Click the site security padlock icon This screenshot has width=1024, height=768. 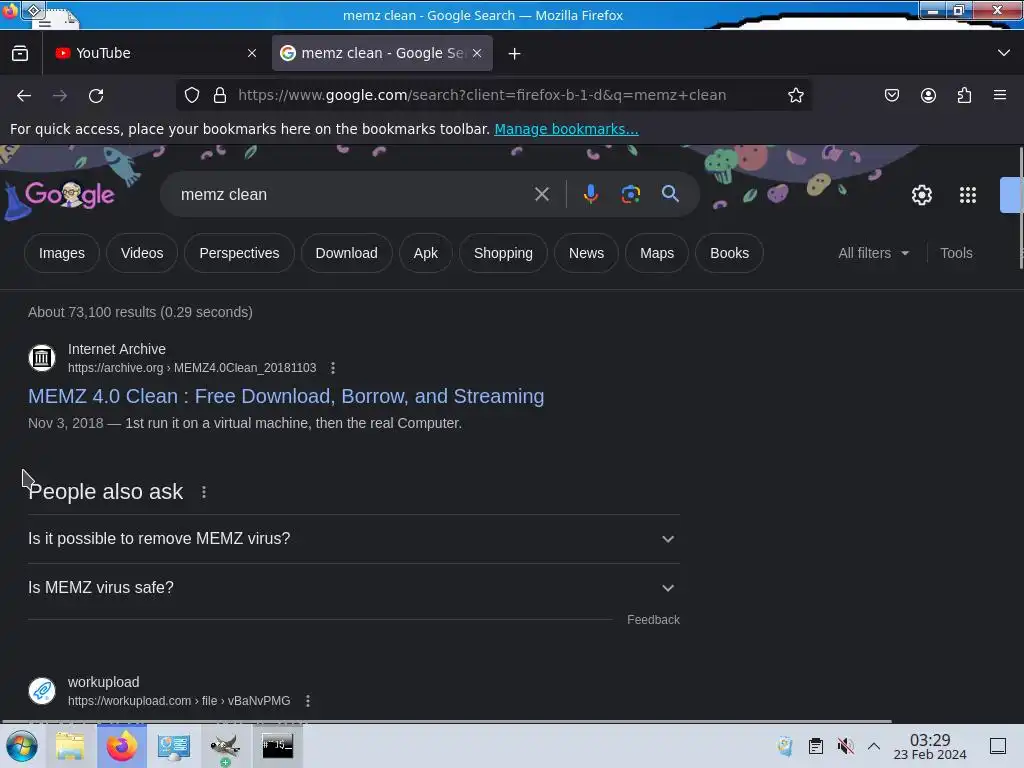pyautogui.click(x=220, y=95)
